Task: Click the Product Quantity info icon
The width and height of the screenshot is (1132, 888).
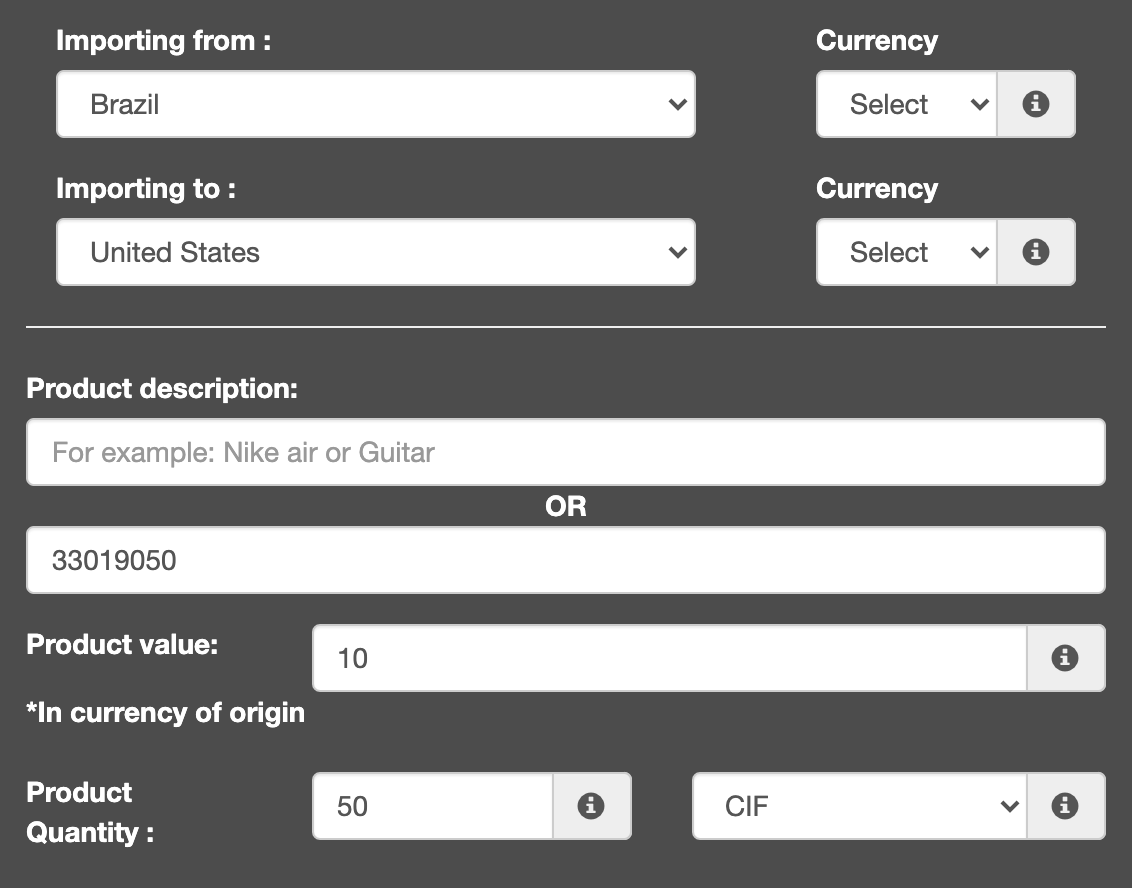Action: pyautogui.click(x=591, y=806)
